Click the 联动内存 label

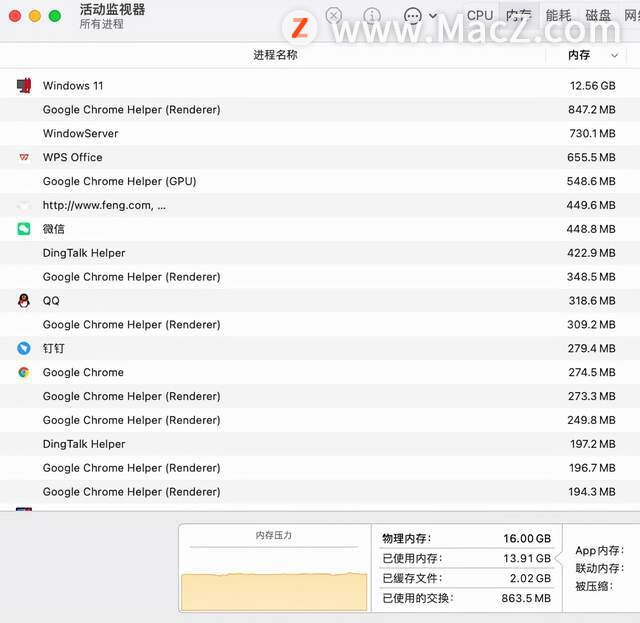pos(600,568)
